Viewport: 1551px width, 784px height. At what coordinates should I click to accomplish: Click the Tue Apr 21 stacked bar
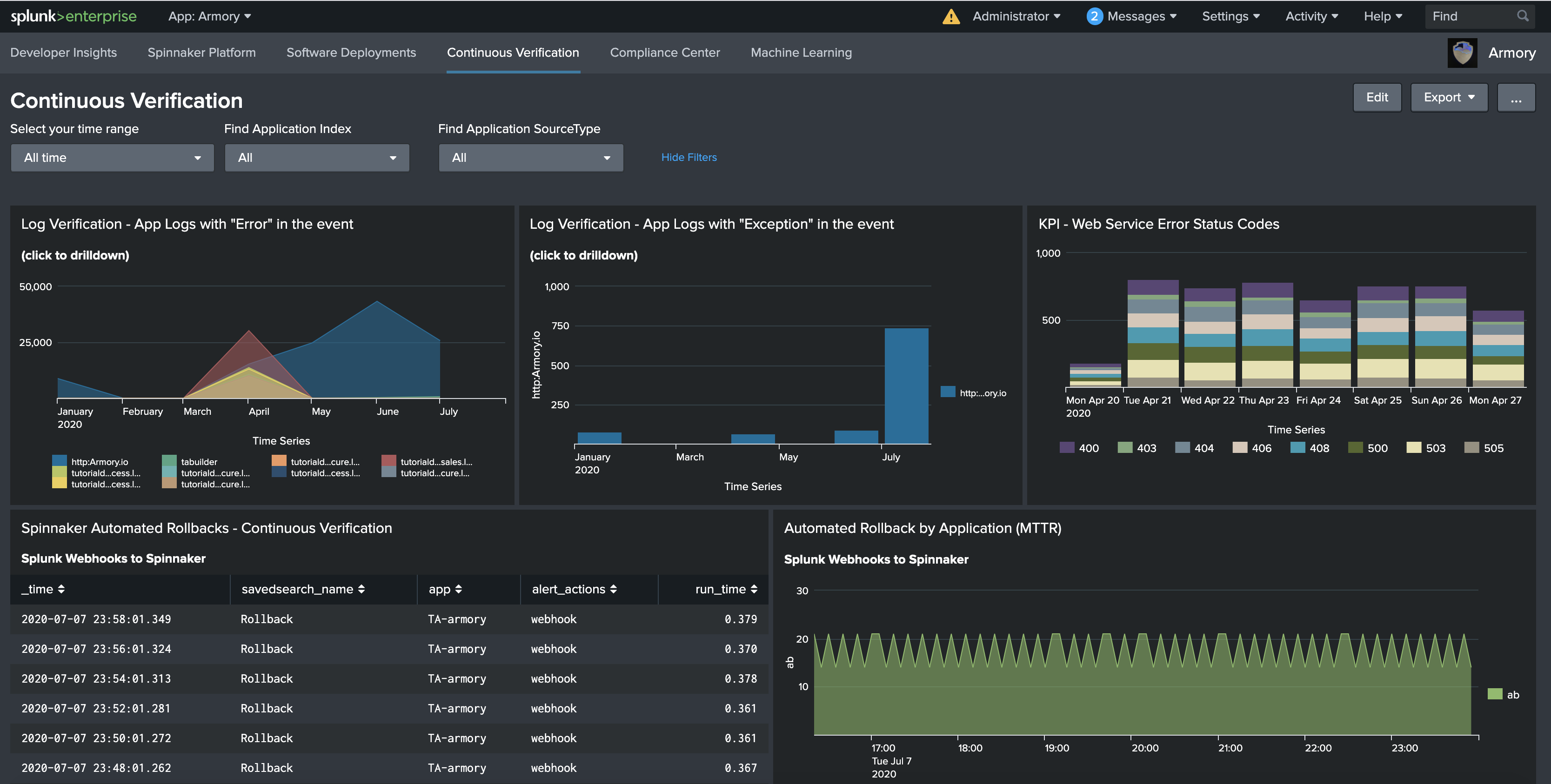(x=1152, y=333)
